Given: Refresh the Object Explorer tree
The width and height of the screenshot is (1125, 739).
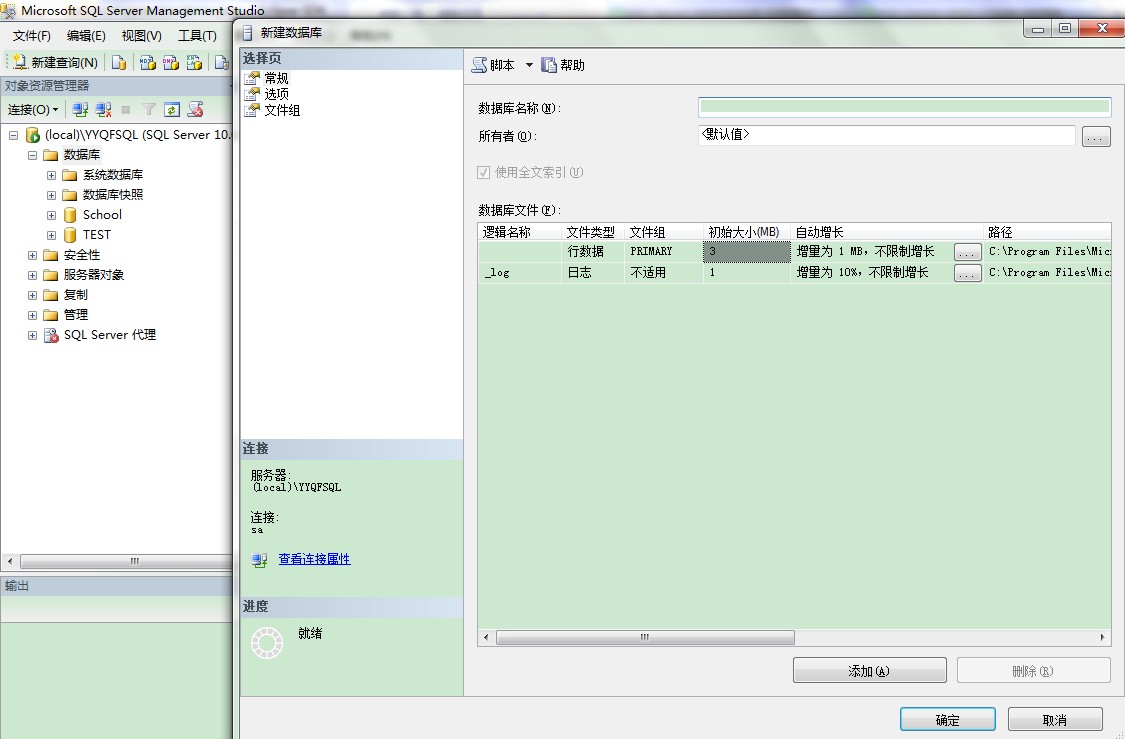Looking at the screenshot, I should coord(170,109).
